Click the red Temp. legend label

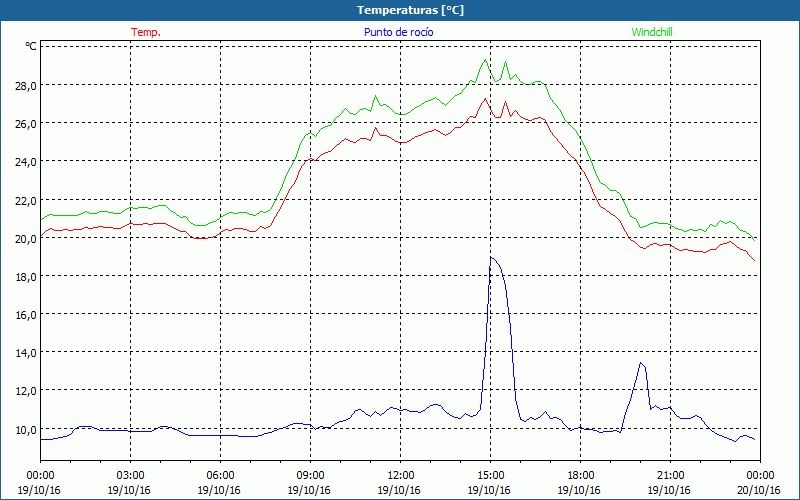click(x=146, y=32)
